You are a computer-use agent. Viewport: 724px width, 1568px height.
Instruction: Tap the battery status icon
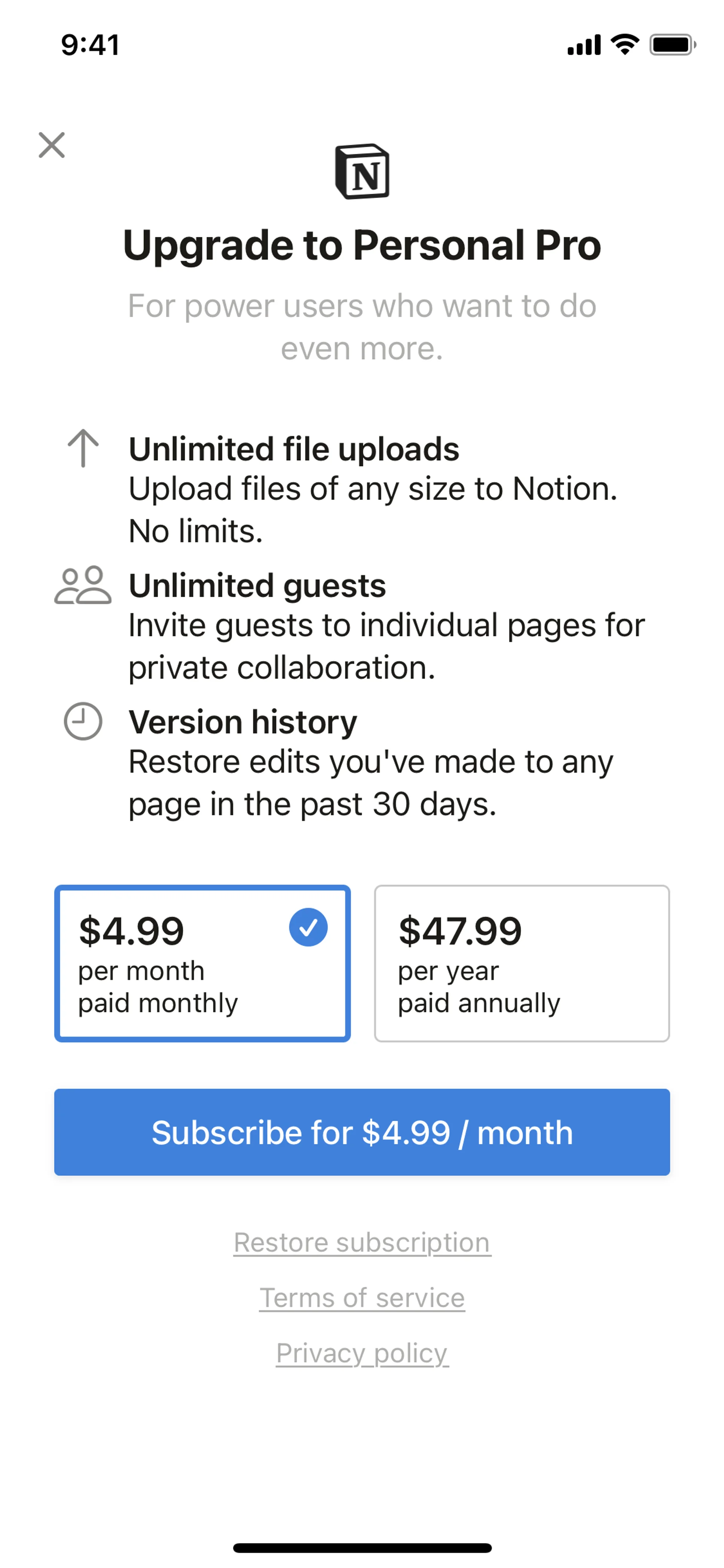[672, 45]
